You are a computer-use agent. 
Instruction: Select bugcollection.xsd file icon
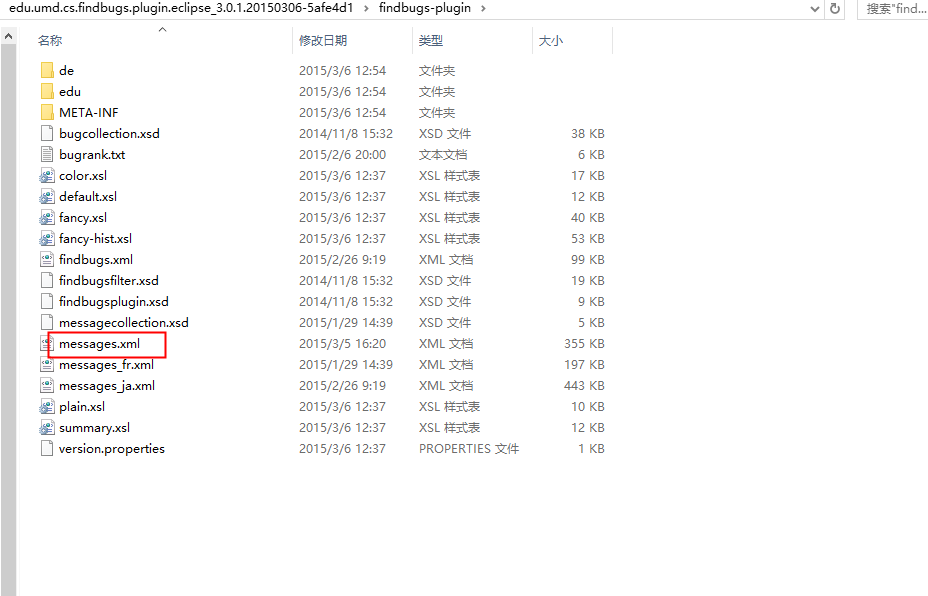coord(47,134)
